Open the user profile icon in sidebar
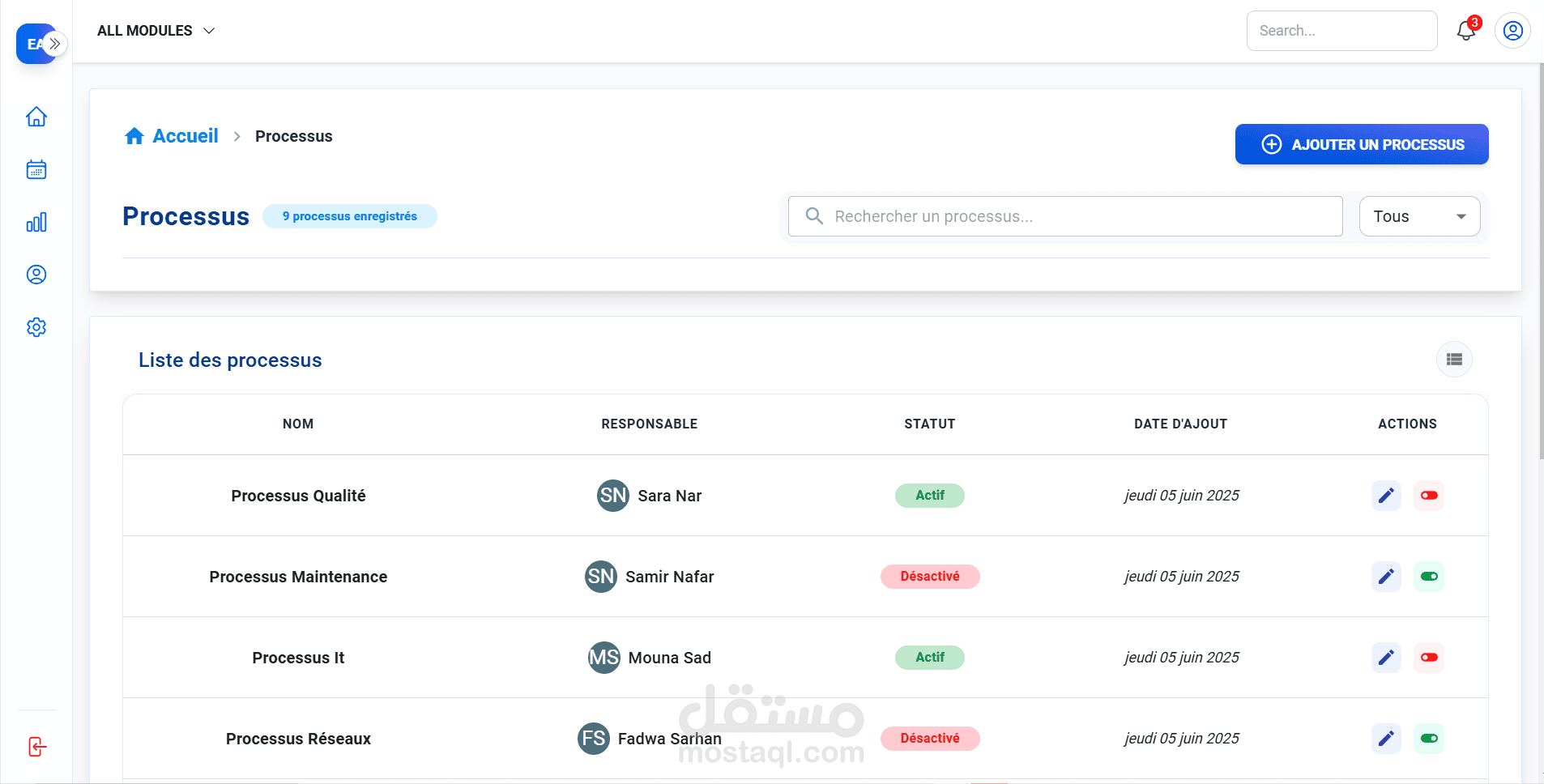1544x784 pixels. click(x=36, y=275)
